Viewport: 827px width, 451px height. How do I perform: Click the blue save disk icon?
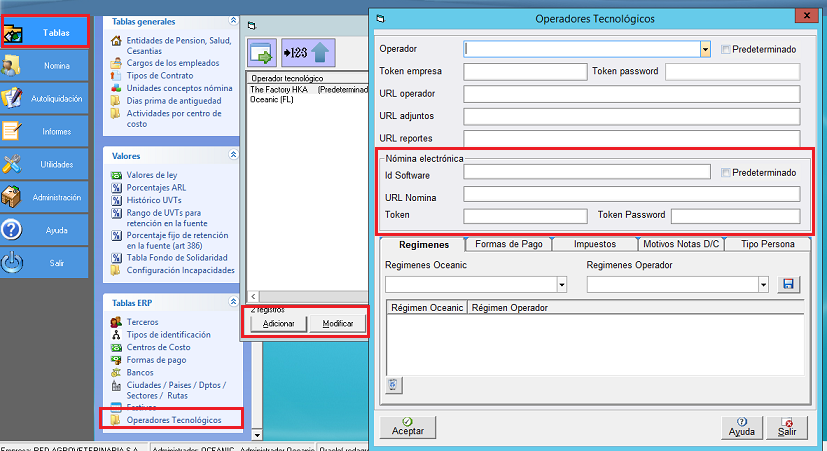[788, 285]
